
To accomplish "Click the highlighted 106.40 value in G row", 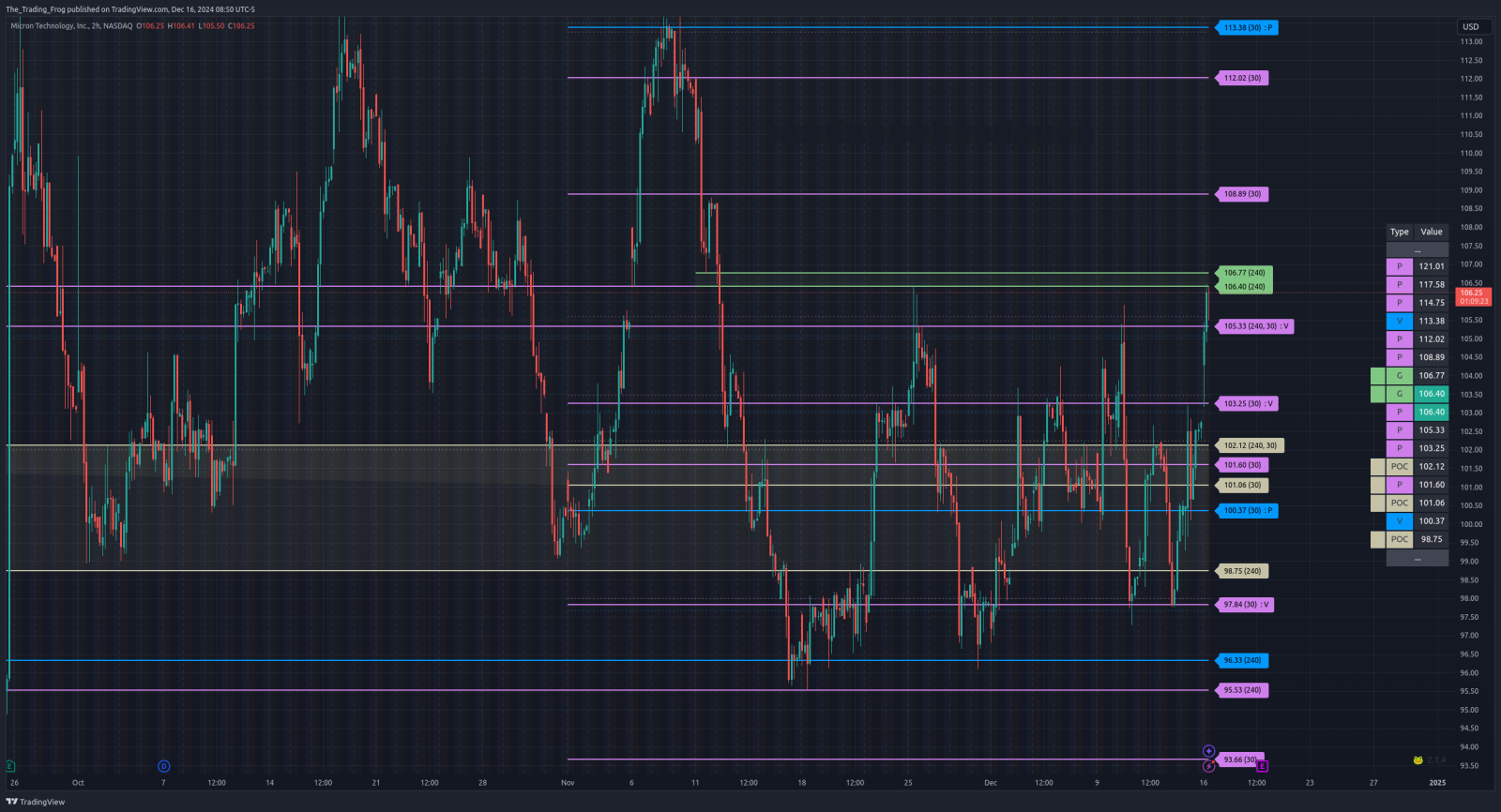I will [x=1432, y=394].
